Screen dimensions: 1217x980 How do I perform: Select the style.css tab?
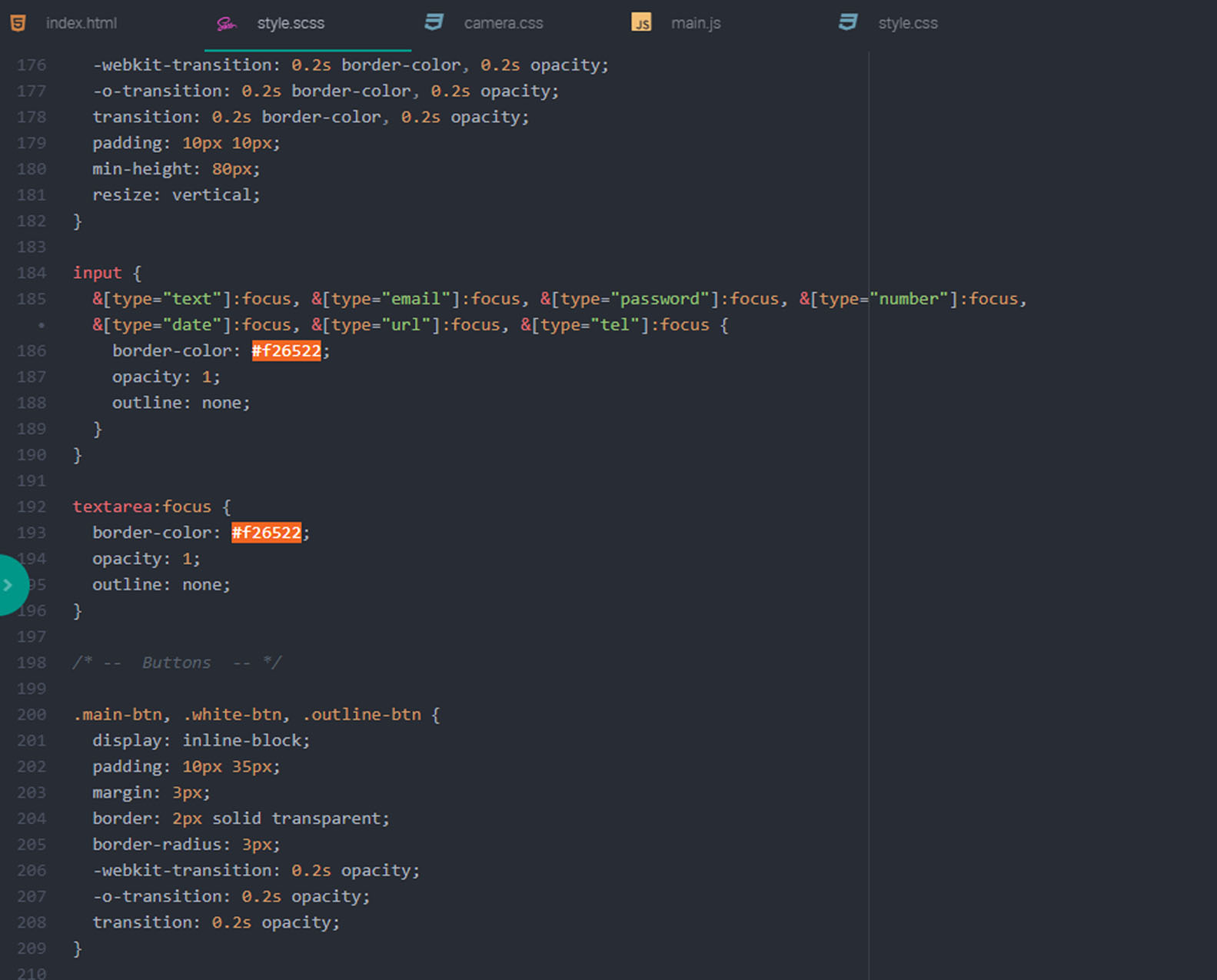coord(907,23)
